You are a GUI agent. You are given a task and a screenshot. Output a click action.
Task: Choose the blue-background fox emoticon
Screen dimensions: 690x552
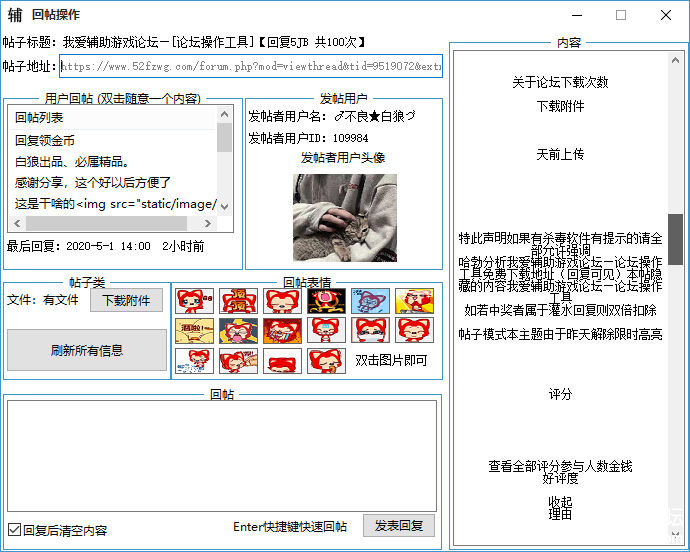click(x=370, y=301)
